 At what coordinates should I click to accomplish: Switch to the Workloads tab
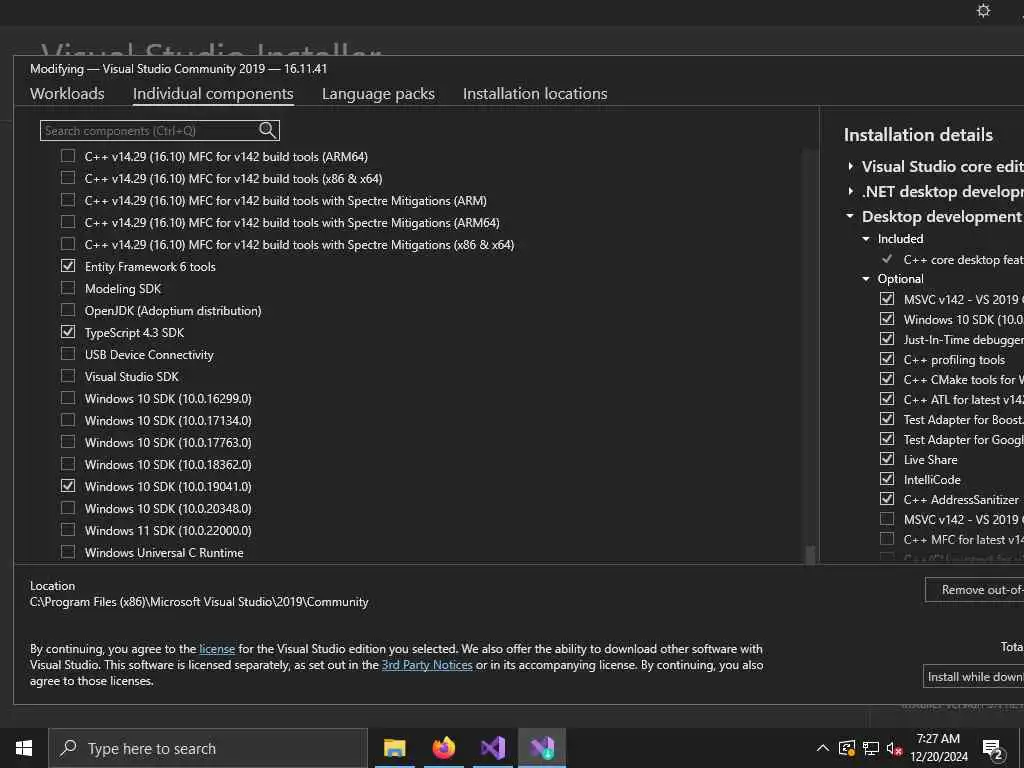click(67, 93)
